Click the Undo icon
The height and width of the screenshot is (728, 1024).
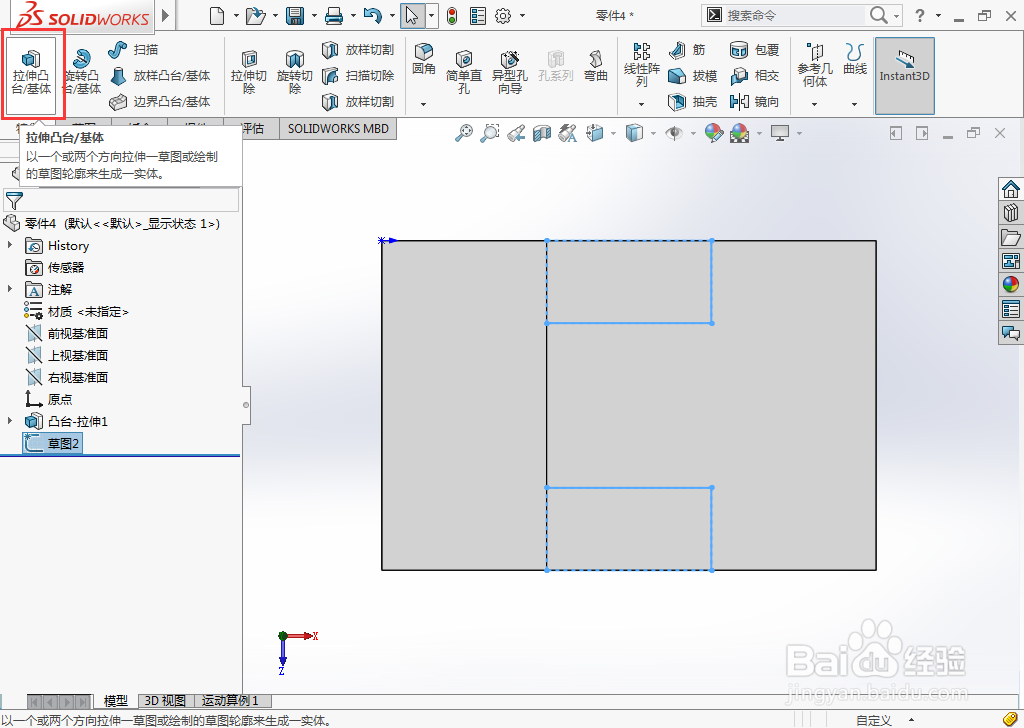click(372, 16)
